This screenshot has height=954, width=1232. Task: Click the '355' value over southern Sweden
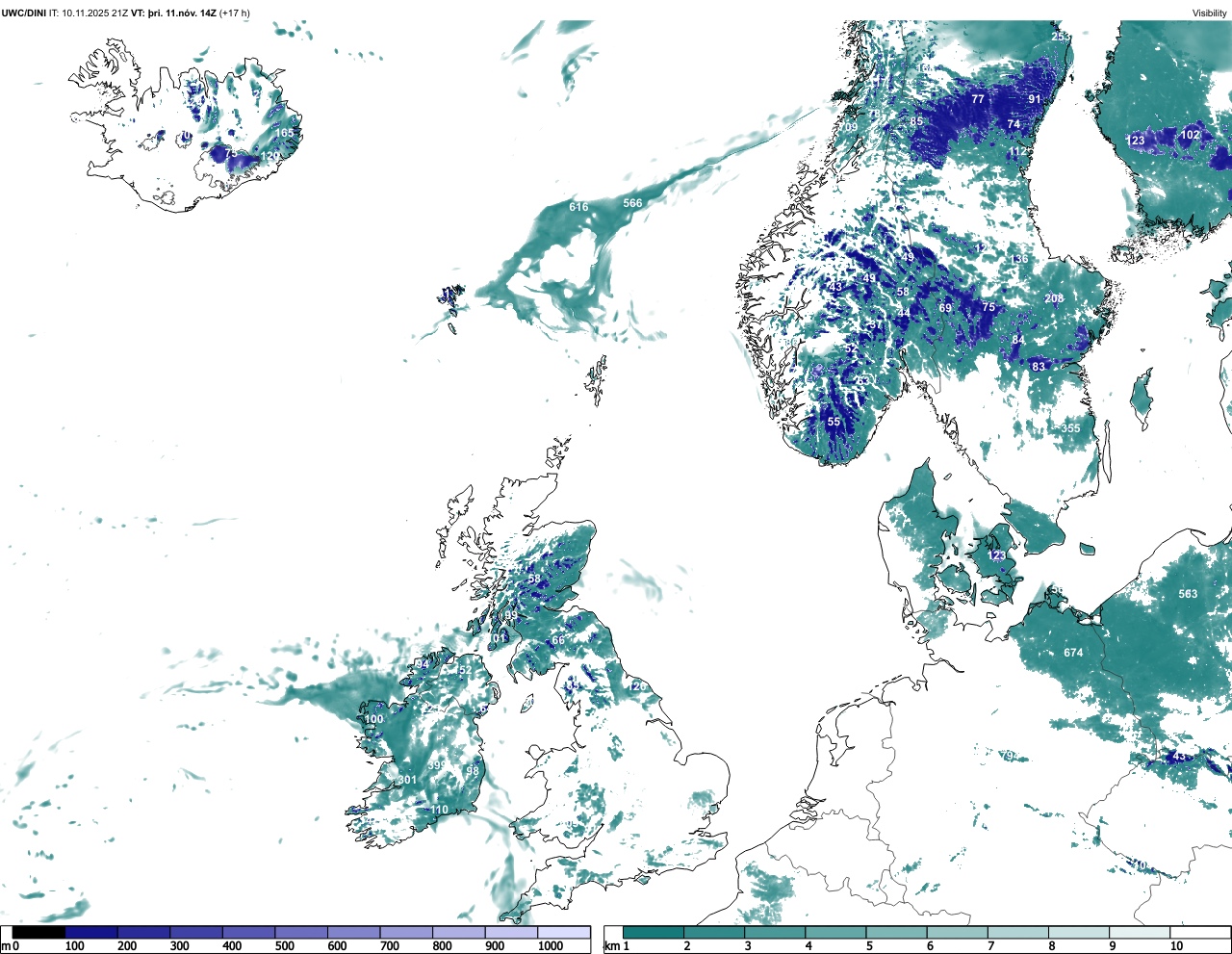(1071, 428)
